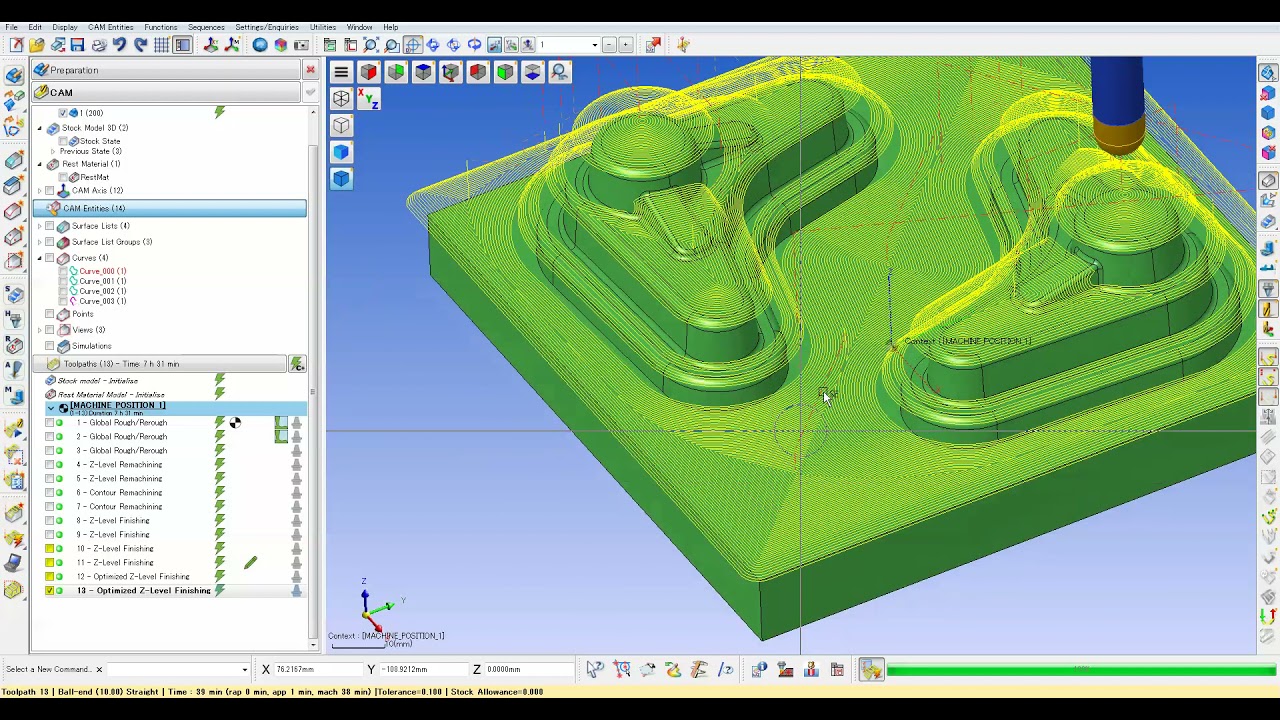Click the cube view with magnifier
The image size is (1280, 720).
tap(559, 72)
